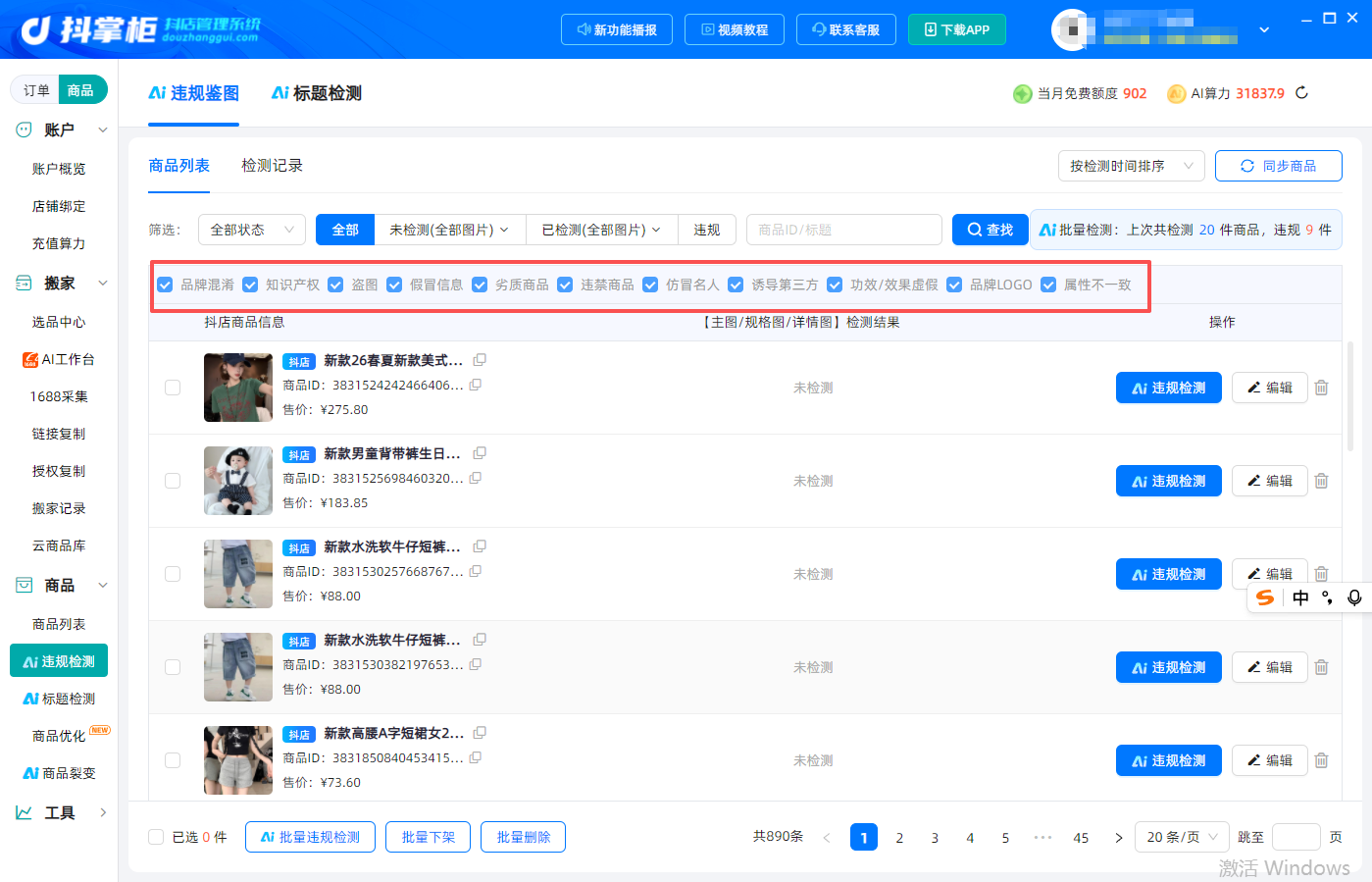Click the 新款水洗软牛仔短裤 ¥88.00 first thumbnail

238,574
